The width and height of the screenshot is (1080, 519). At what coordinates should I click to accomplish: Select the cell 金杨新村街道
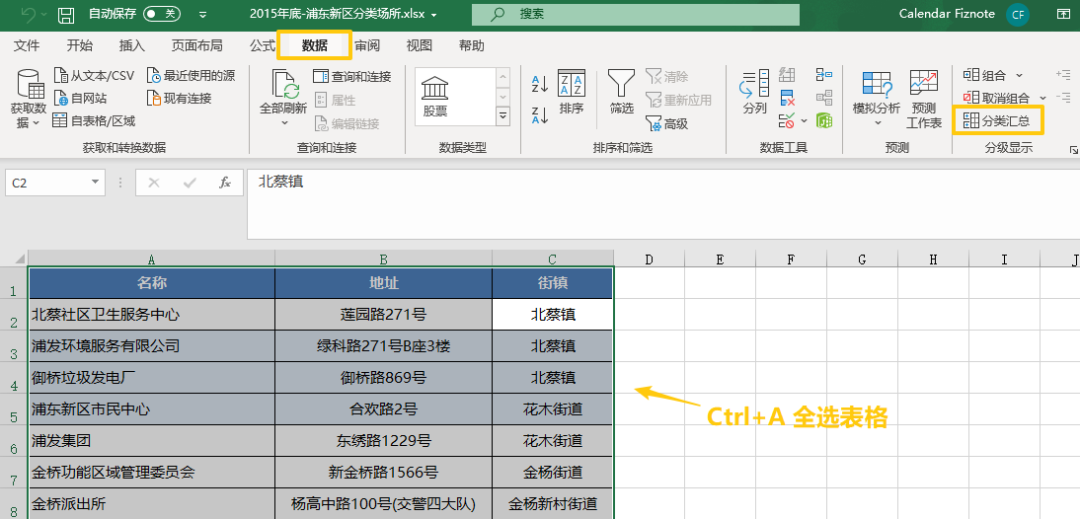552,504
